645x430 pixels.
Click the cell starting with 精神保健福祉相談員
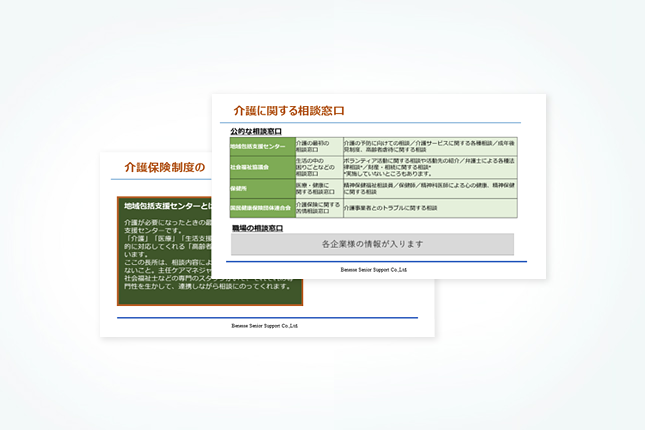point(430,188)
